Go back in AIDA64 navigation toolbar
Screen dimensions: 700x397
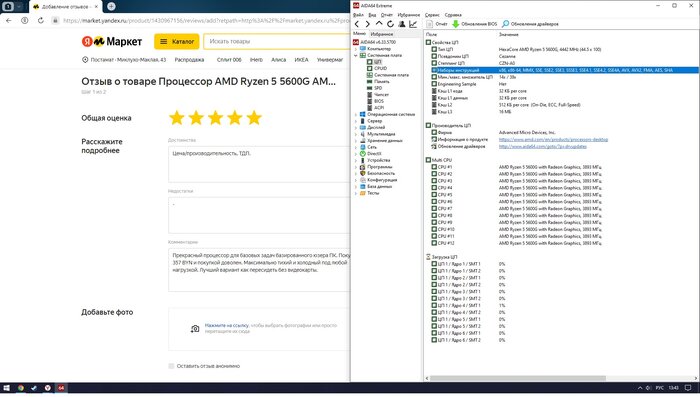[357, 24]
